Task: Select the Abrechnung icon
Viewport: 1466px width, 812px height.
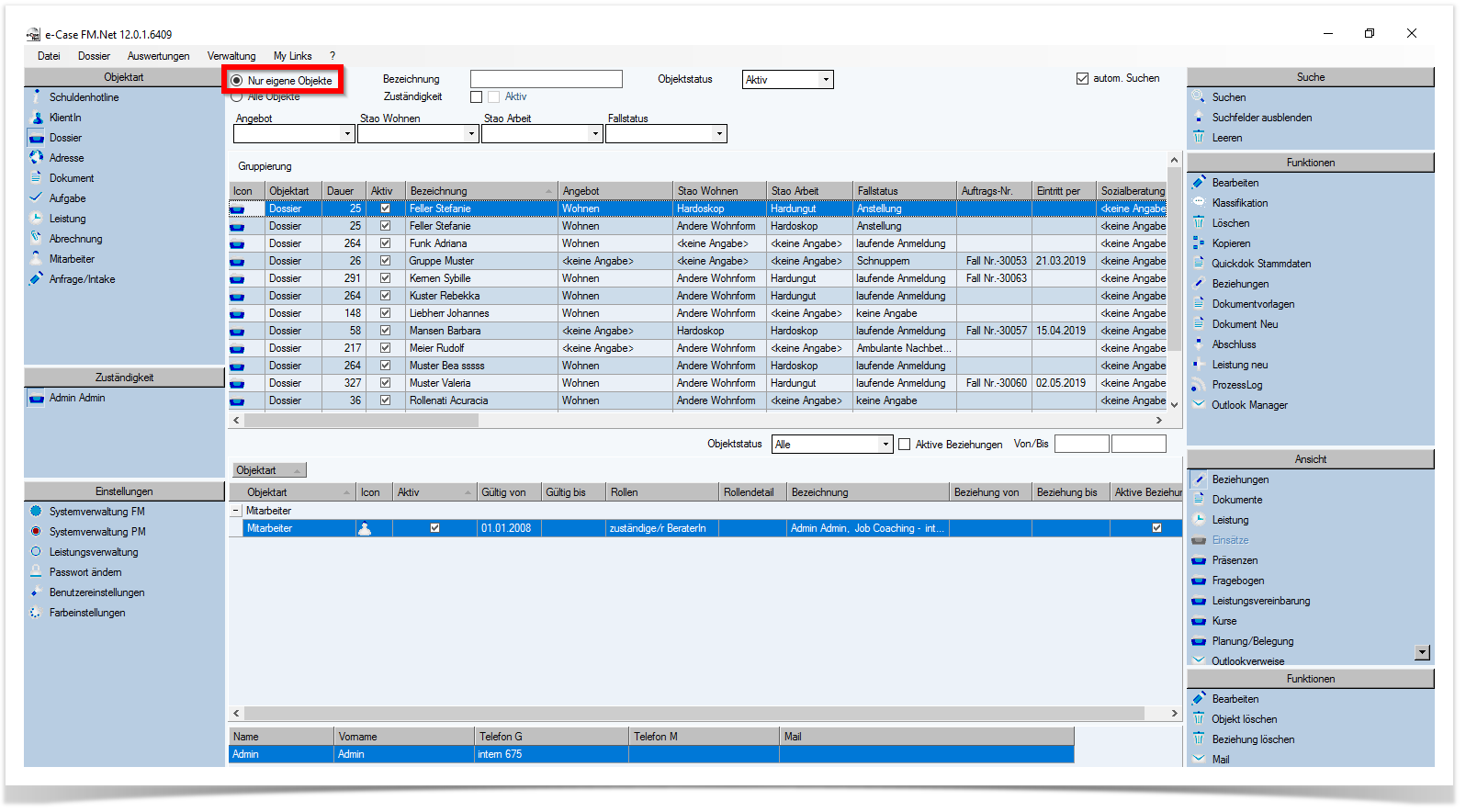Action: tap(37, 238)
